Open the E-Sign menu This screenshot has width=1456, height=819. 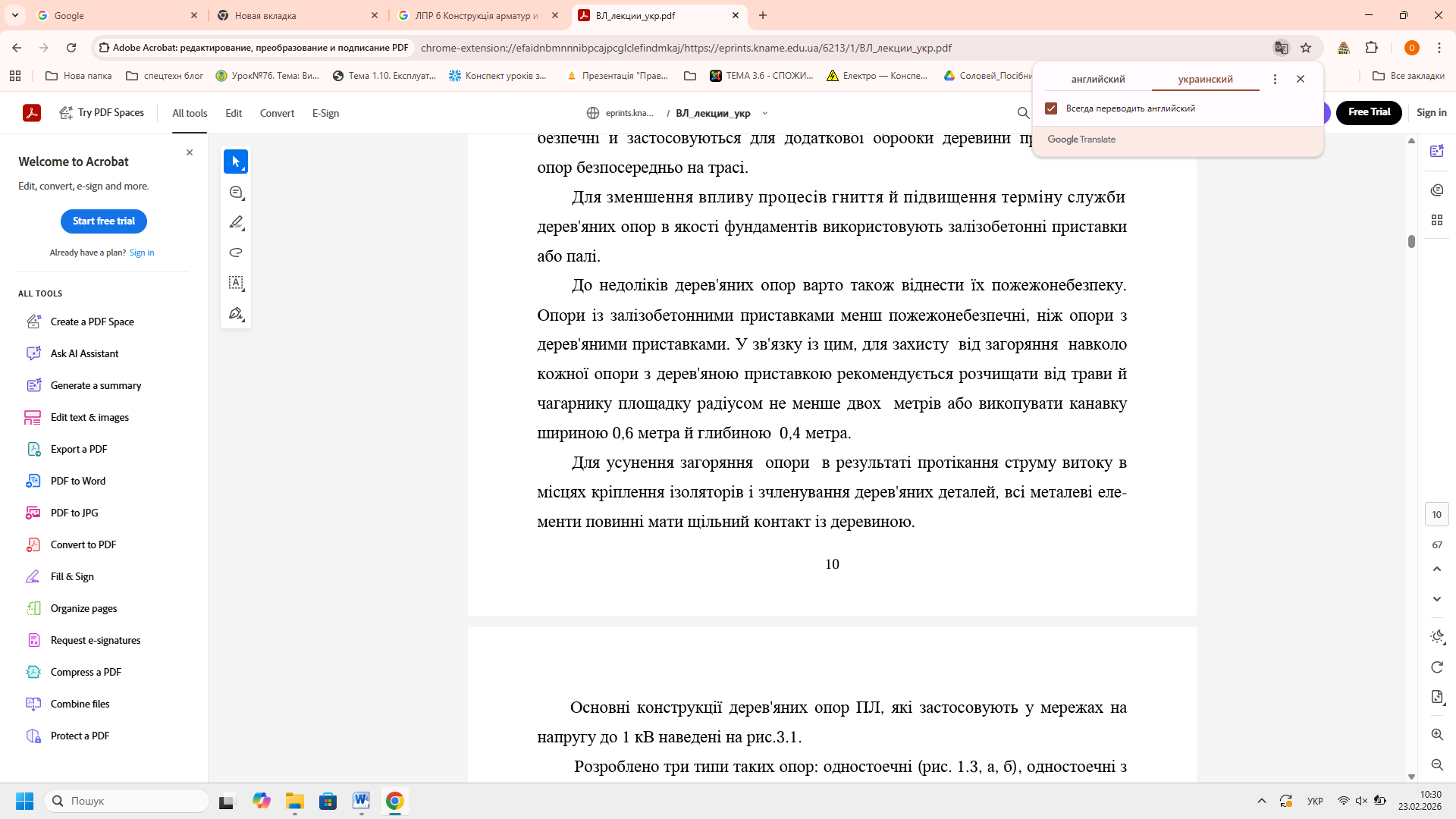pos(325,113)
